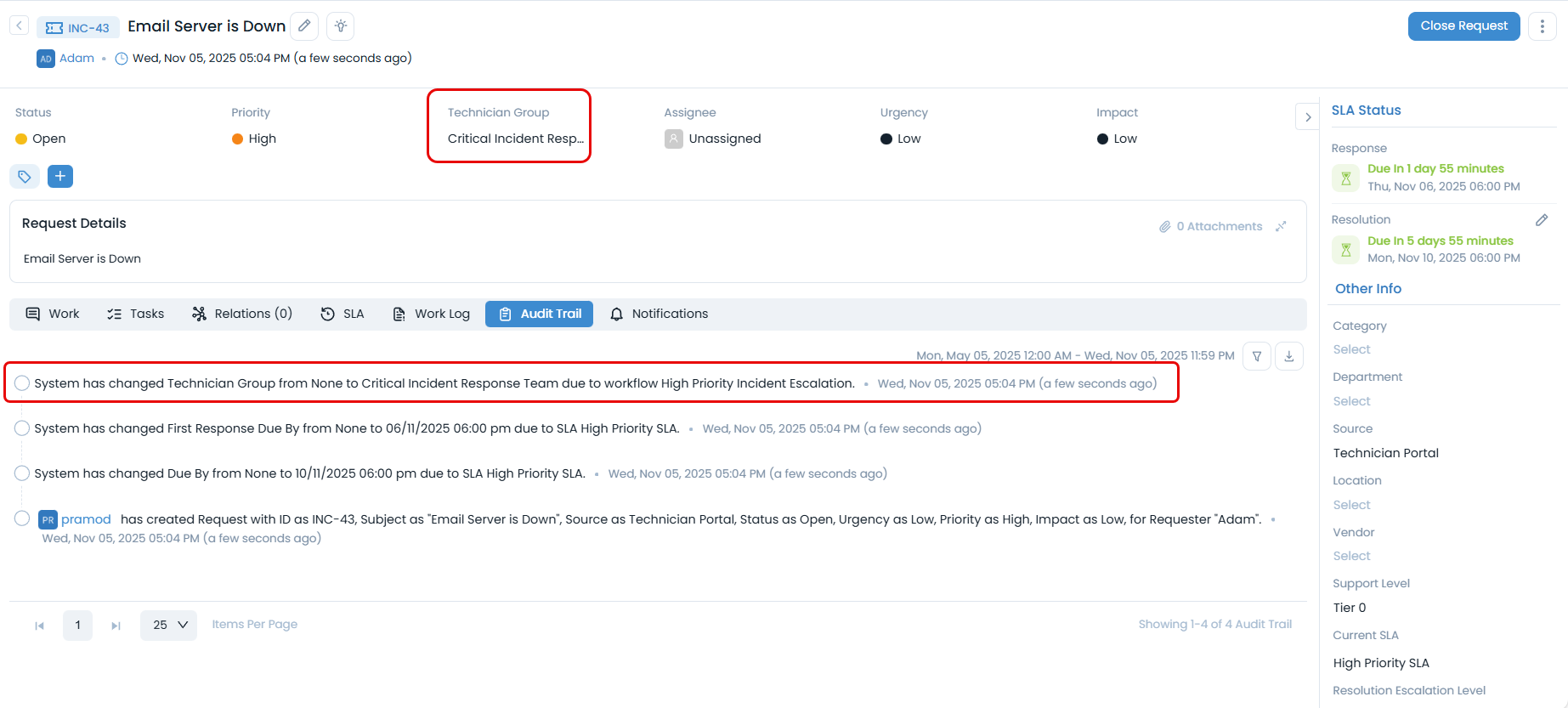This screenshot has width=1568, height=708.
Task: Go back using the left chevron button
Action: [19, 26]
